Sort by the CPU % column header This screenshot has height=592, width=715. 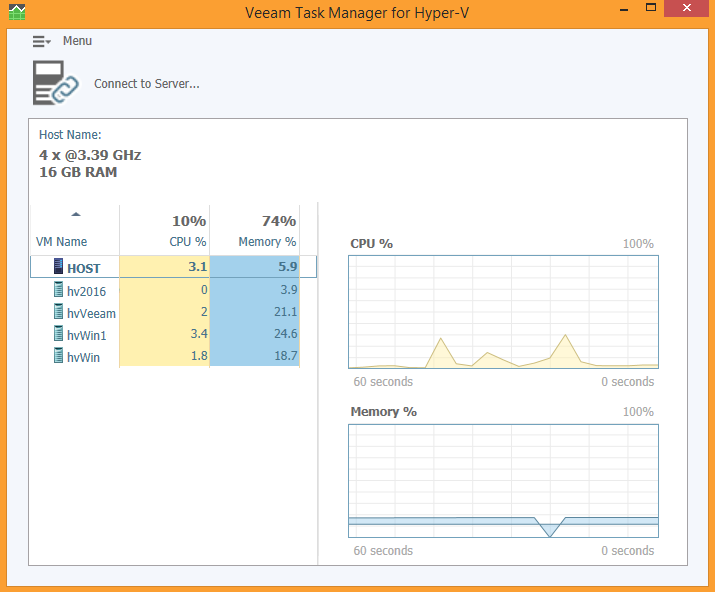coord(188,242)
